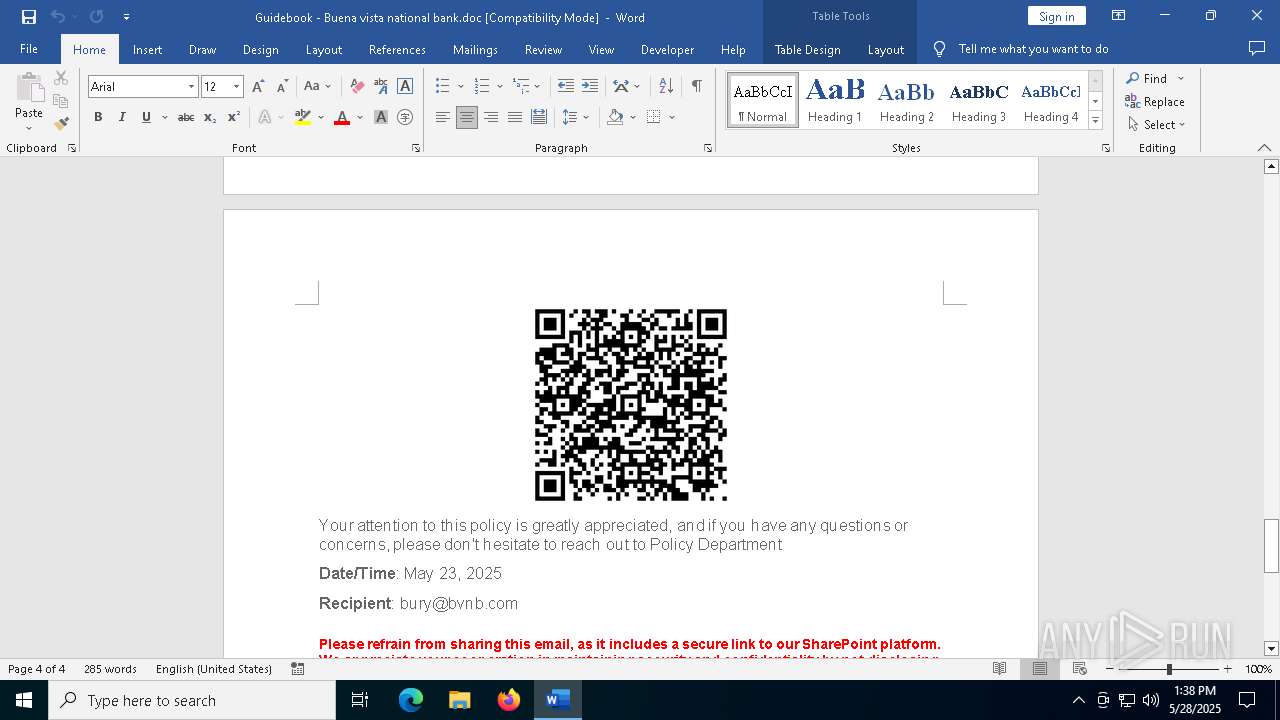Click the Format Painter brush icon
The image size is (1280, 720).
point(61,124)
